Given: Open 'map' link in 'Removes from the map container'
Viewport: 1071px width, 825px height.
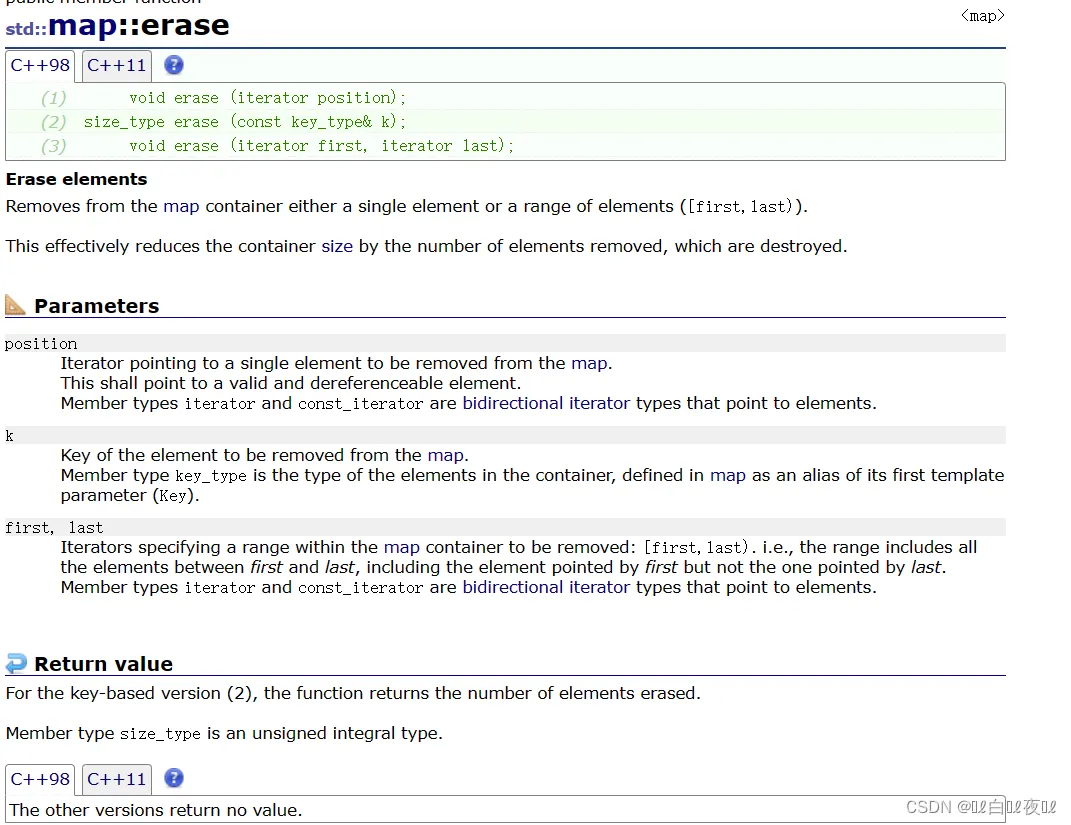Looking at the screenshot, I should (x=181, y=206).
